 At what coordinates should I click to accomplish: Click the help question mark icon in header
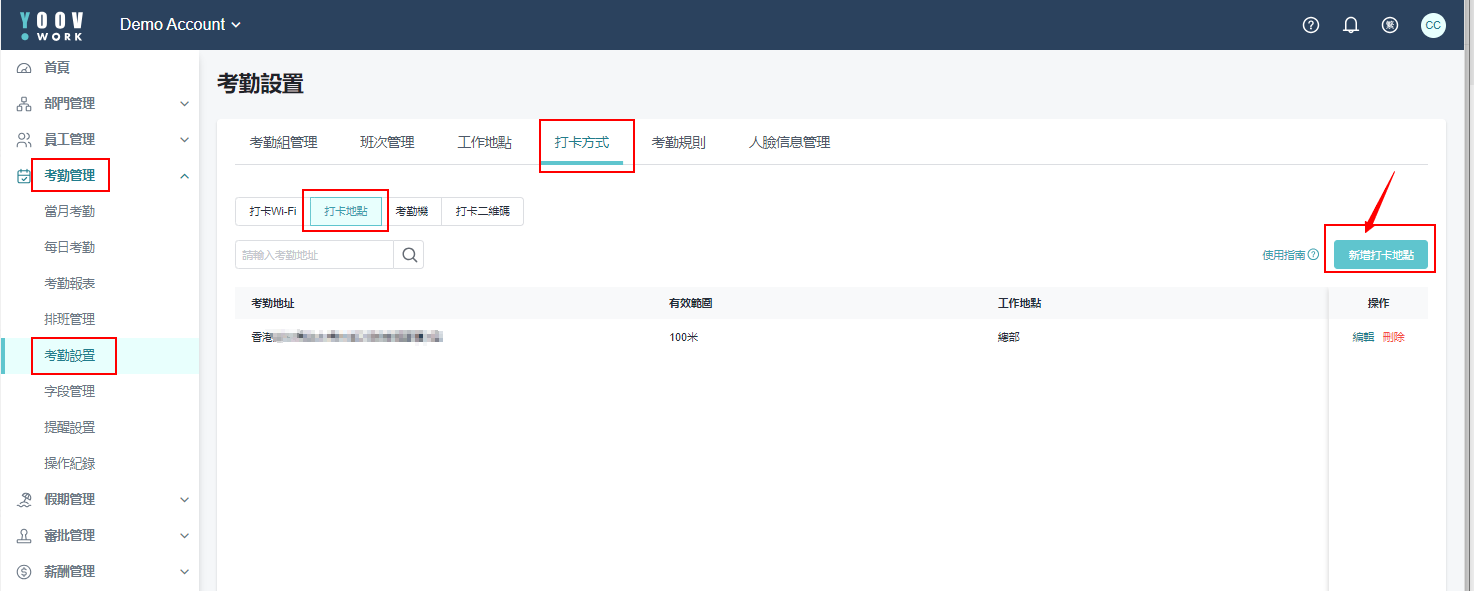(1311, 25)
